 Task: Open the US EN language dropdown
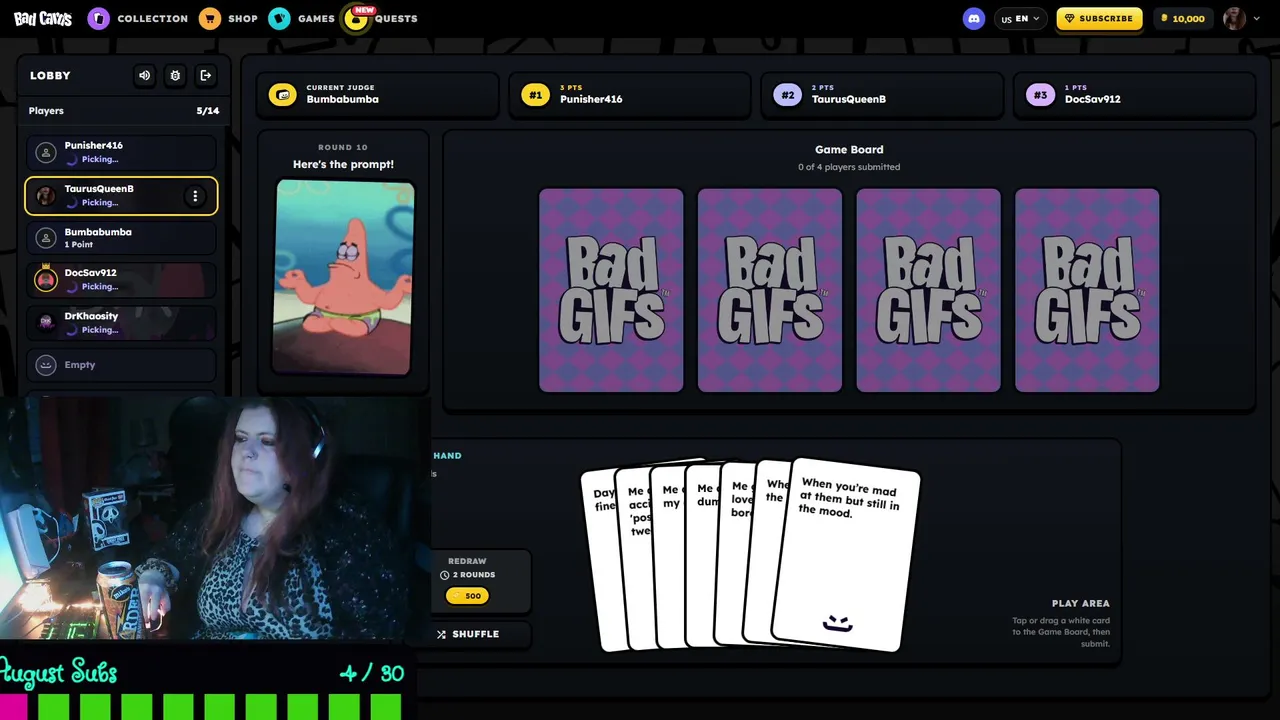pos(1020,18)
